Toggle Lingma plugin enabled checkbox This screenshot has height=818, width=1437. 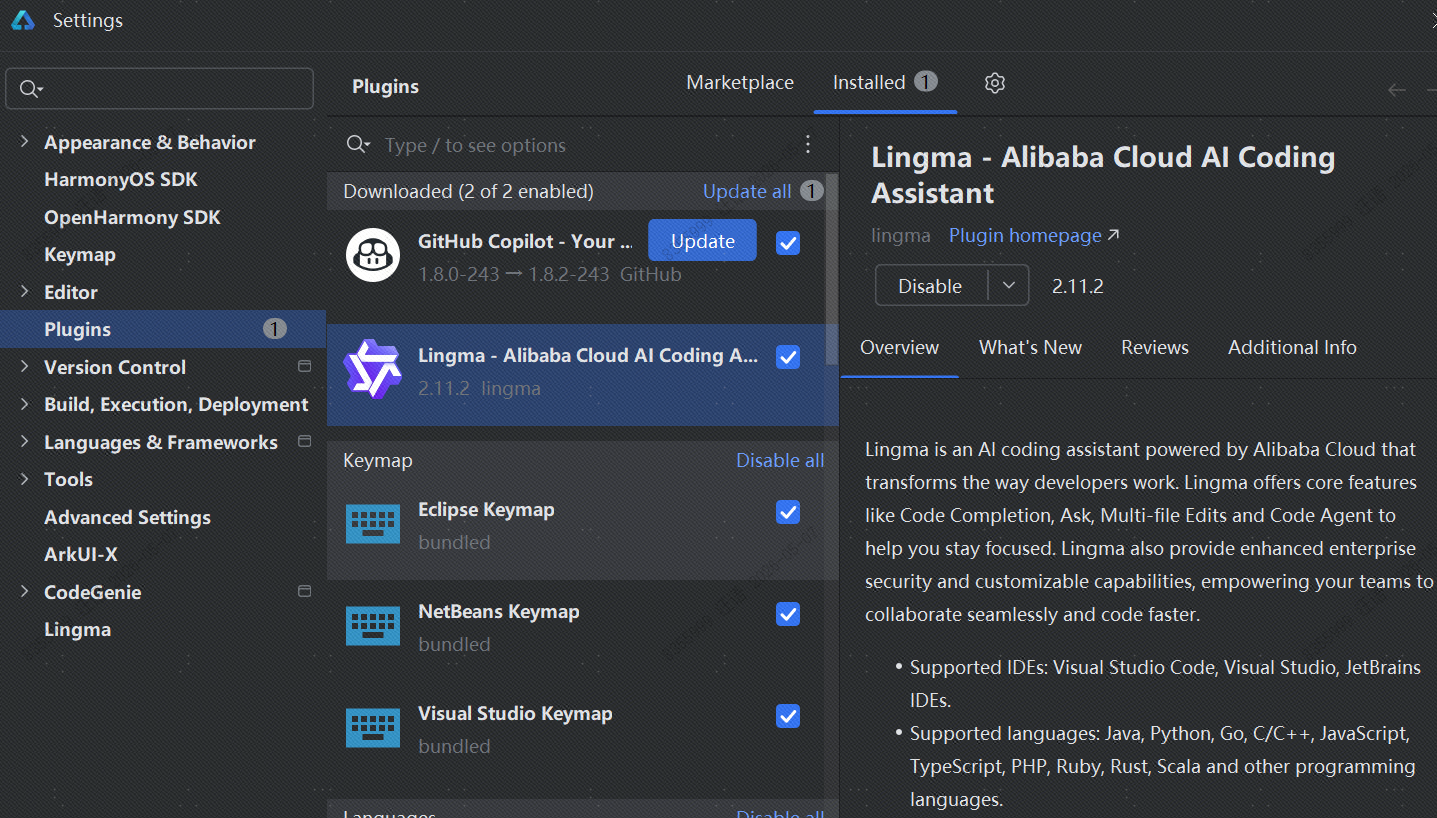[788, 357]
